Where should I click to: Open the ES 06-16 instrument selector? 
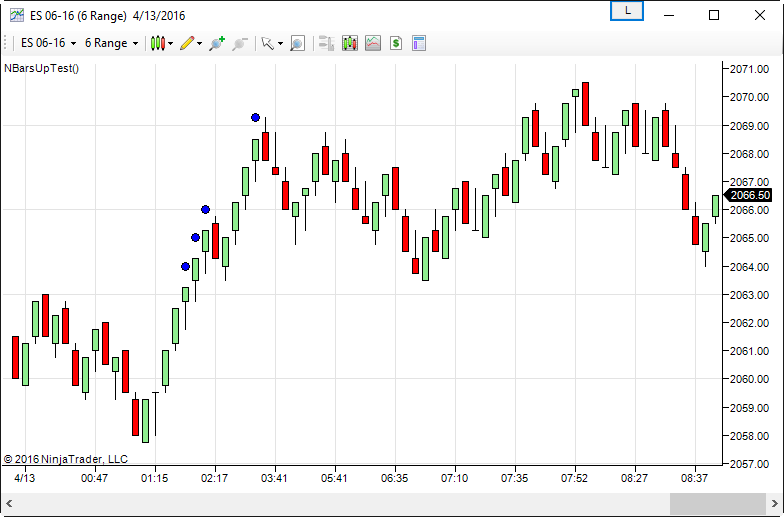tap(48, 44)
